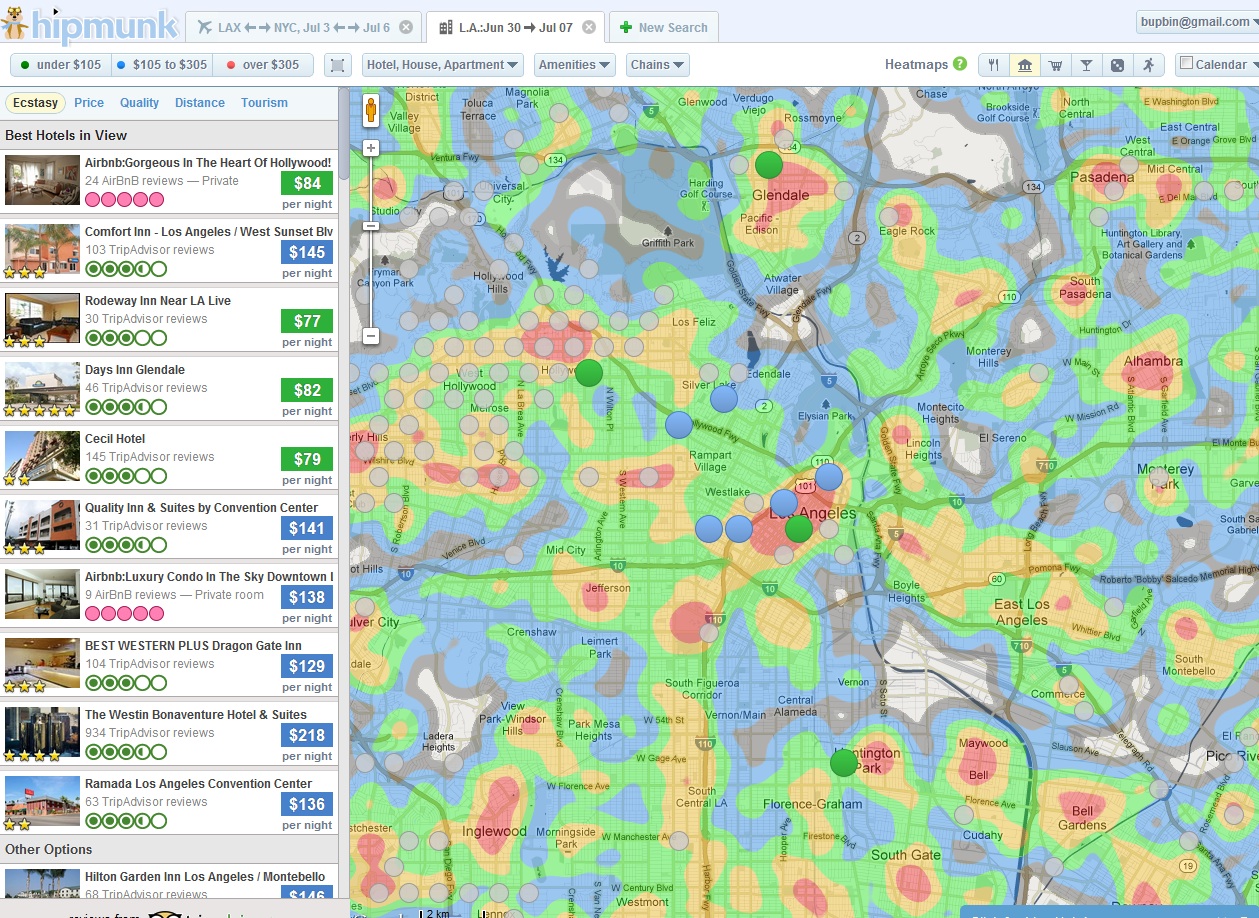Select the green hotel marker at Huntington Park
This screenshot has width=1259, height=918.
tap(844, 763)
